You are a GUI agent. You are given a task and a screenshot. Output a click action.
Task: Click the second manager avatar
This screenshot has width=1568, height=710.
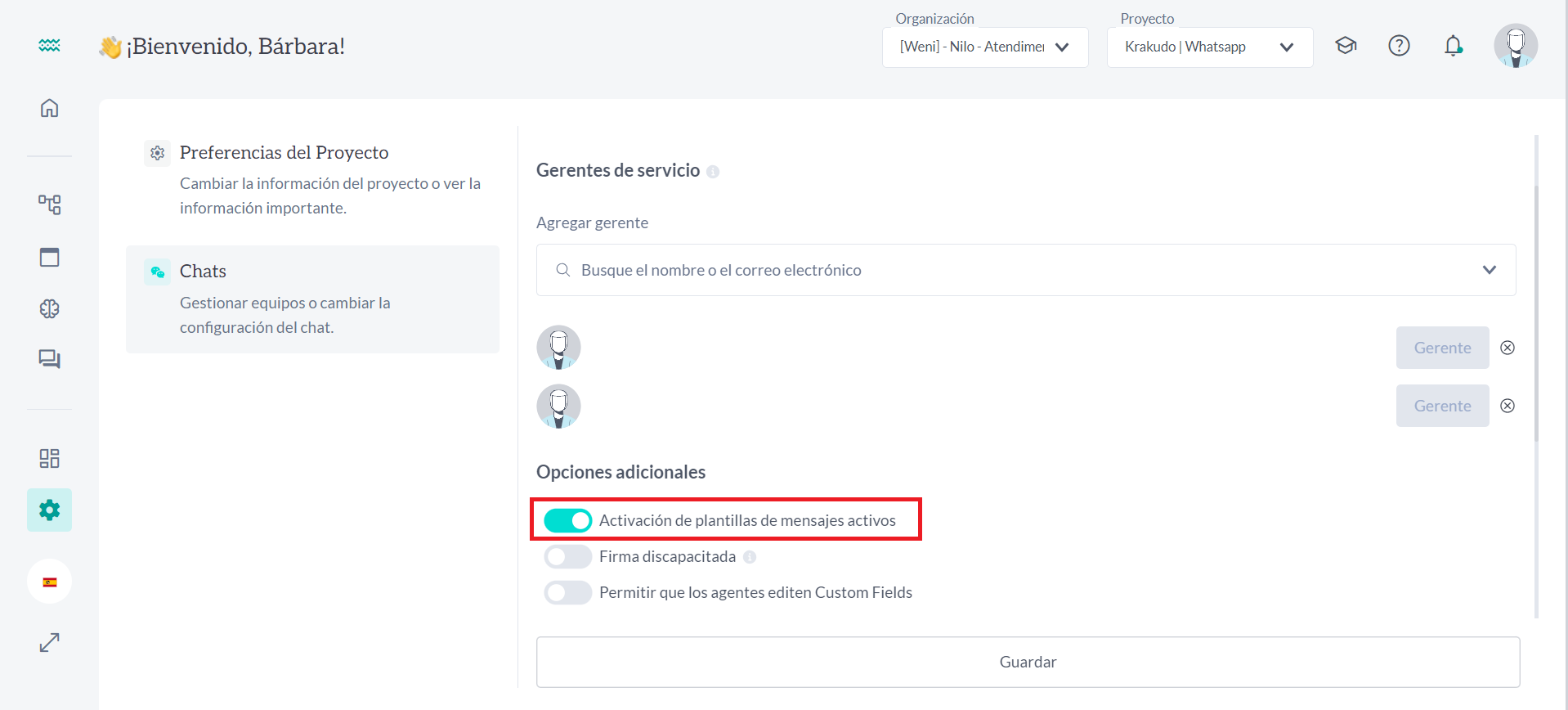click(558, 406)
